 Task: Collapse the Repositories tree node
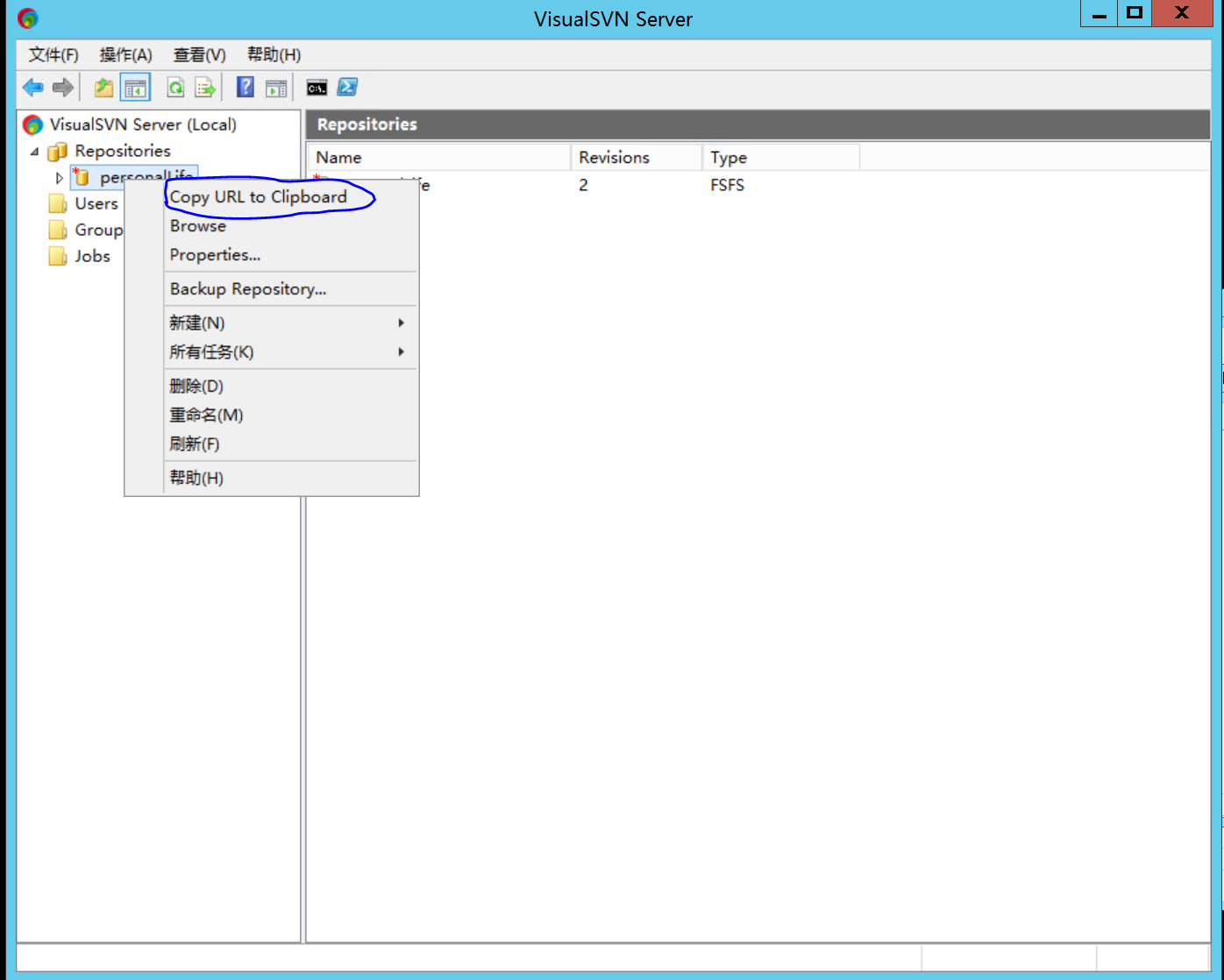[x=34, y=152]
